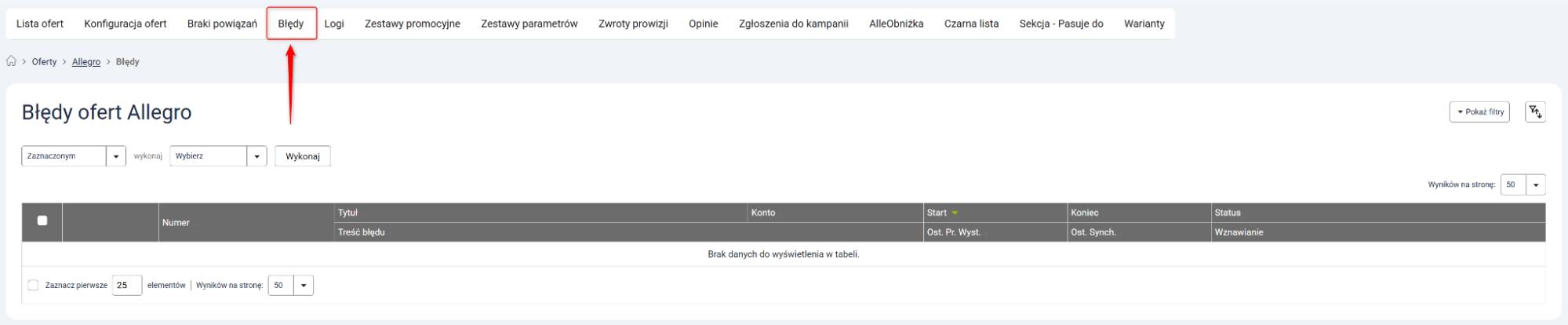This screenshot has height=325, width=1568.
Task: Expand the Wybierz action dropdown
Action: (217, 156)
